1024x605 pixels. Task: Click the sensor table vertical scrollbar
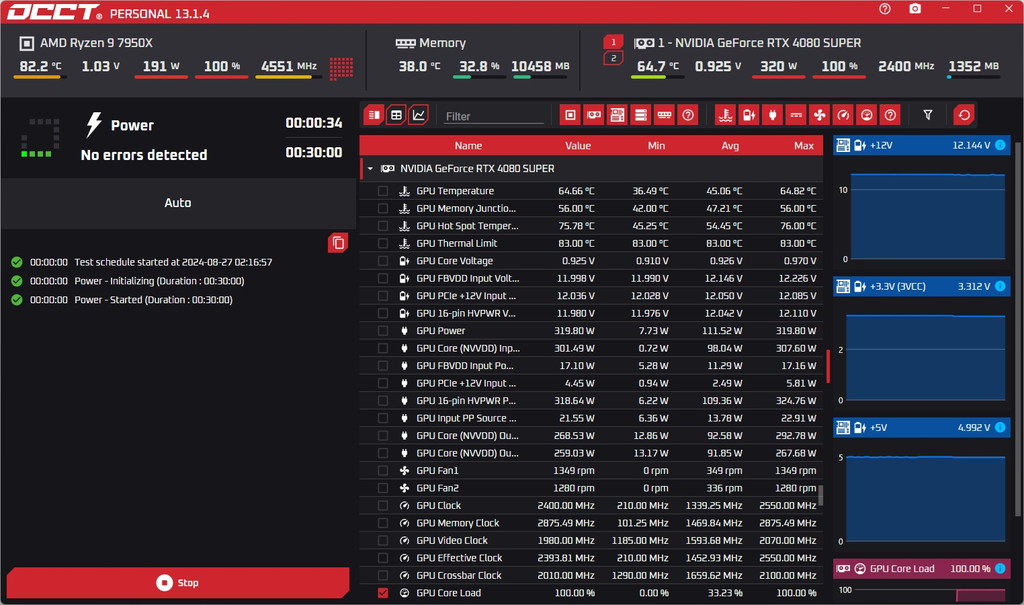point(821,495)
